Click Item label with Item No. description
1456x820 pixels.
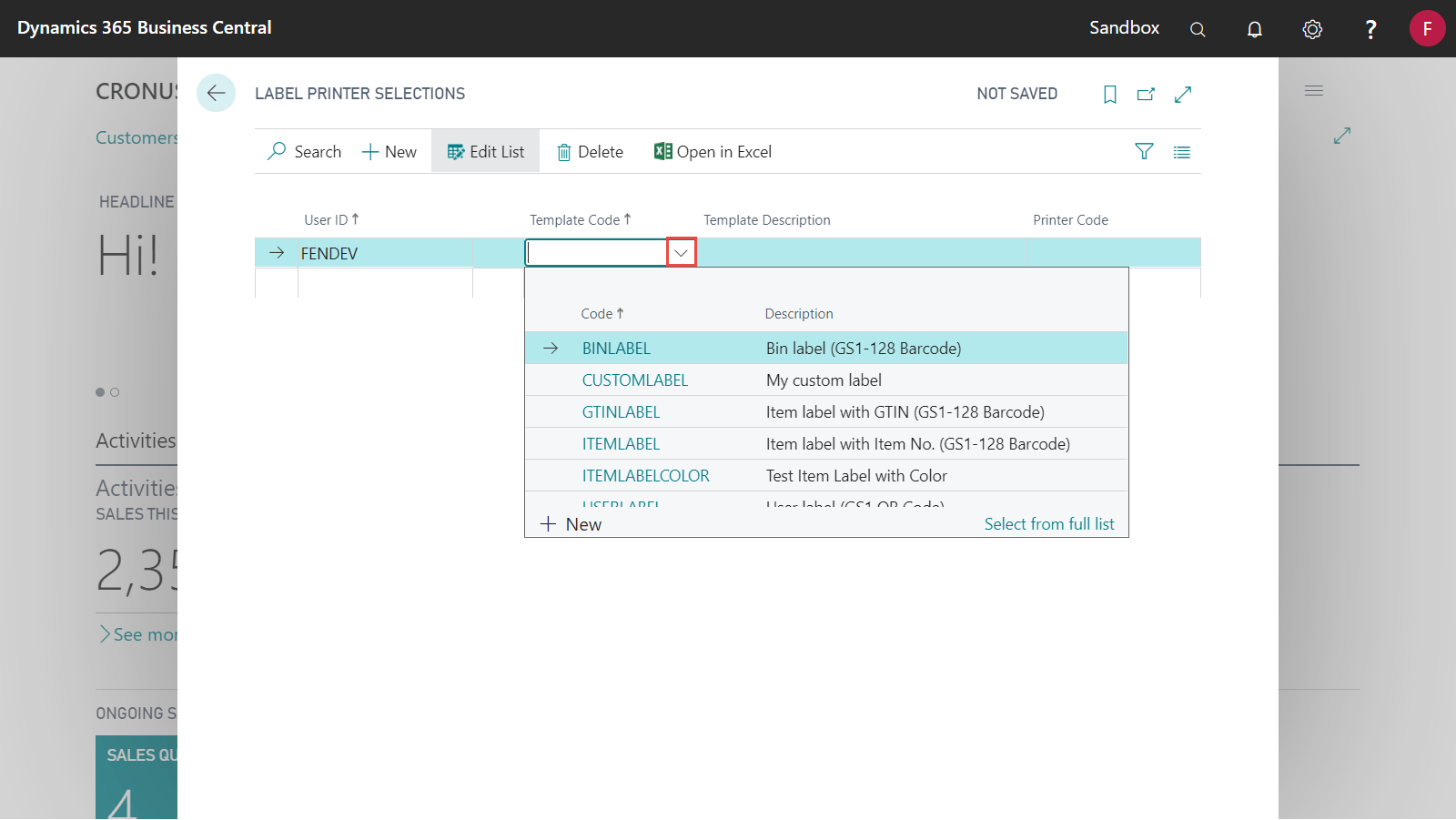[918, 444]
